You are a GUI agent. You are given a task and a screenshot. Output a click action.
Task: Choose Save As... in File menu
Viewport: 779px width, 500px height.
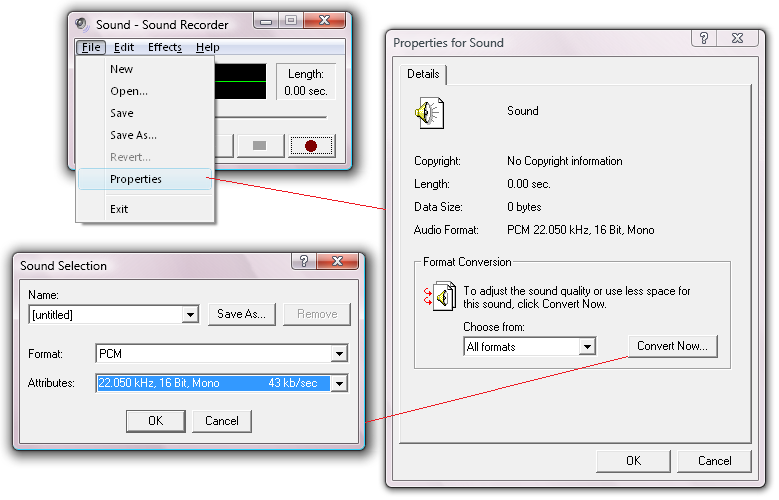pyautogui.click(x=133, y=135)
